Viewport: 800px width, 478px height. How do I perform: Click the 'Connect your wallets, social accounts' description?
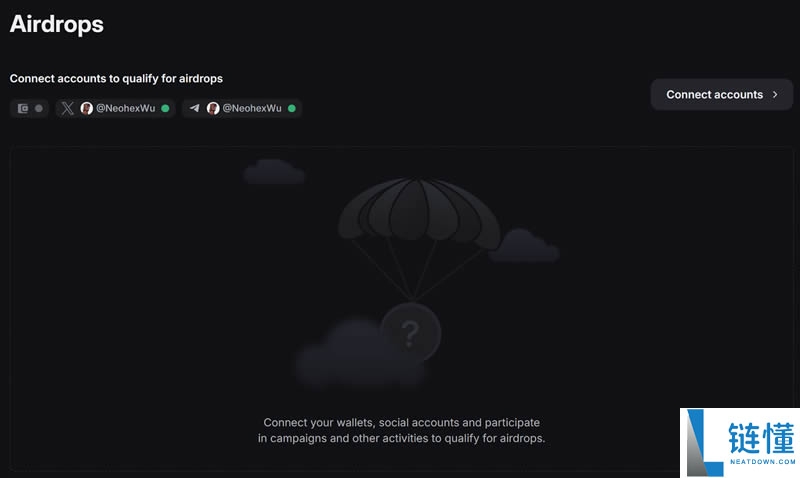[x=402, y=430]
